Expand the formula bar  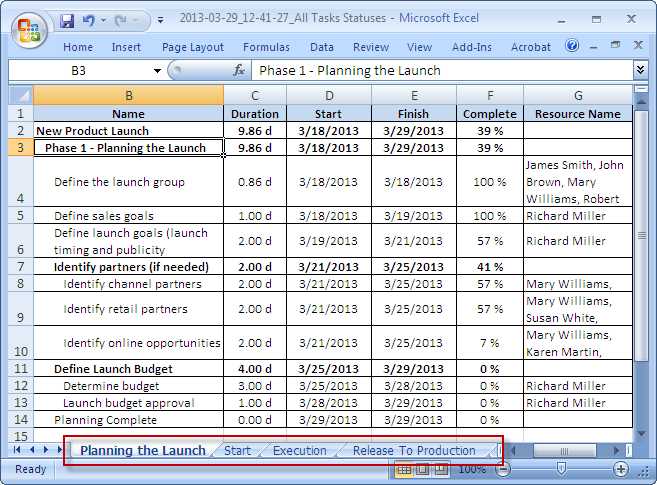tap(640, 70)
